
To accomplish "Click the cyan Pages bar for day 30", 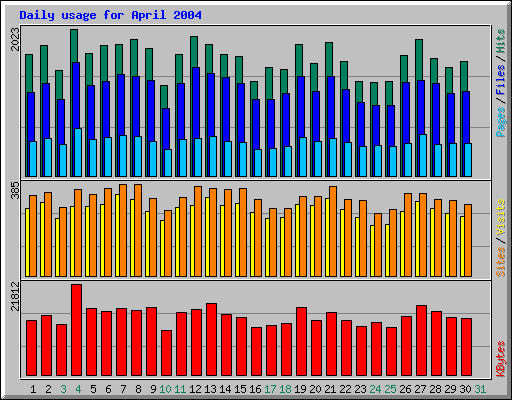I will pos(468,160).
